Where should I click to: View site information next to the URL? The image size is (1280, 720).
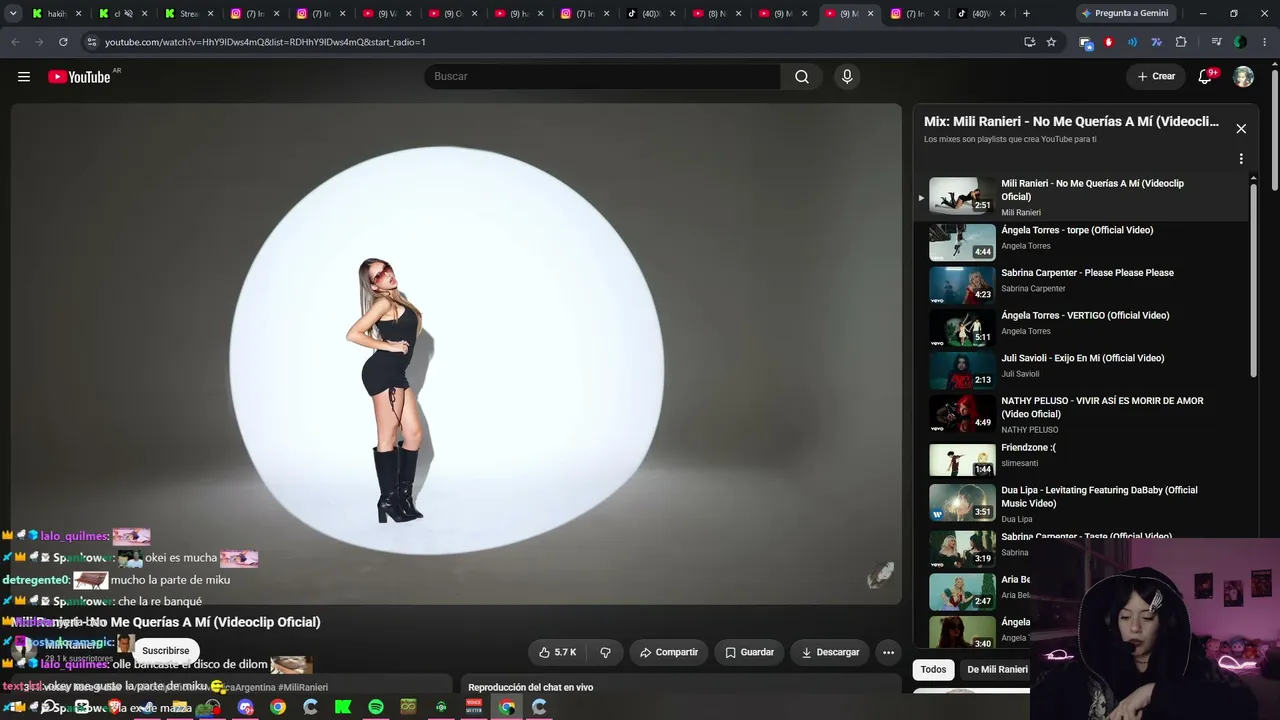pos(91,42)
